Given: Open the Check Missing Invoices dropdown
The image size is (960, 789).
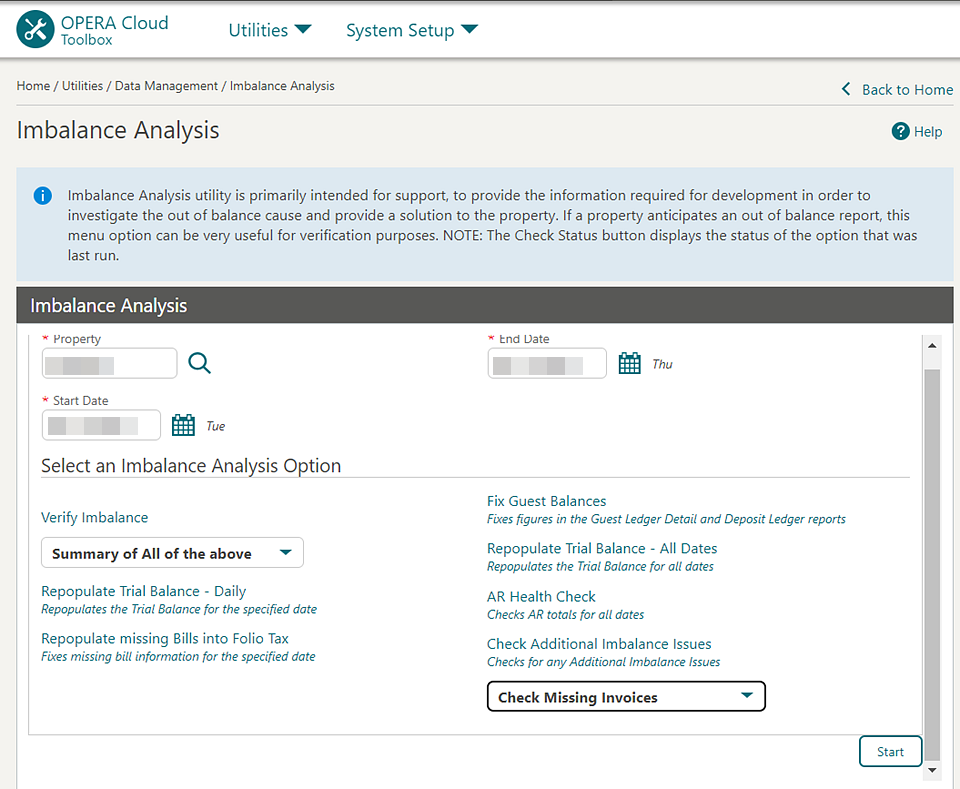Looking at the screenshot, I should tap(625, 696).
